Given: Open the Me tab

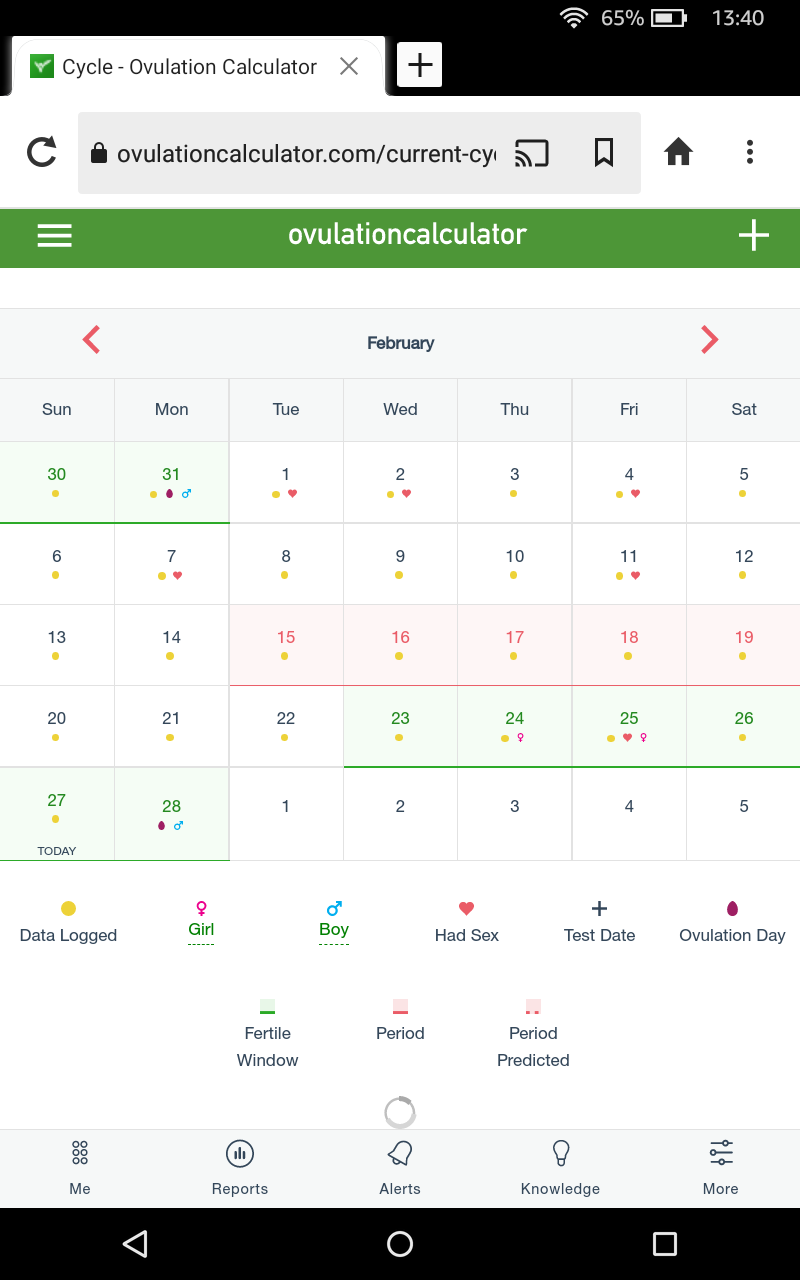Looking at the screenshot, I should click(80, 1167).
